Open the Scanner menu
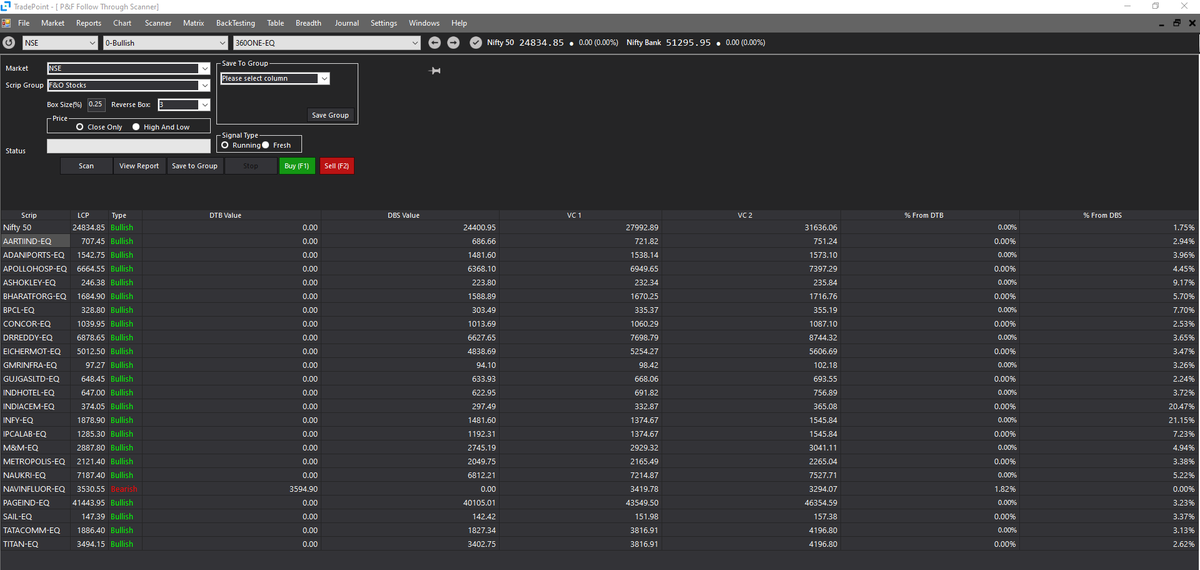The height and width of the screenshot is (570, 1200). point(158,22)
